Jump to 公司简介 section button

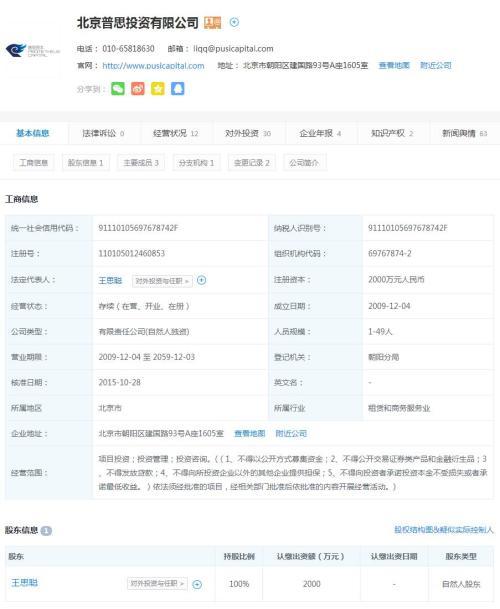point(304,162)
